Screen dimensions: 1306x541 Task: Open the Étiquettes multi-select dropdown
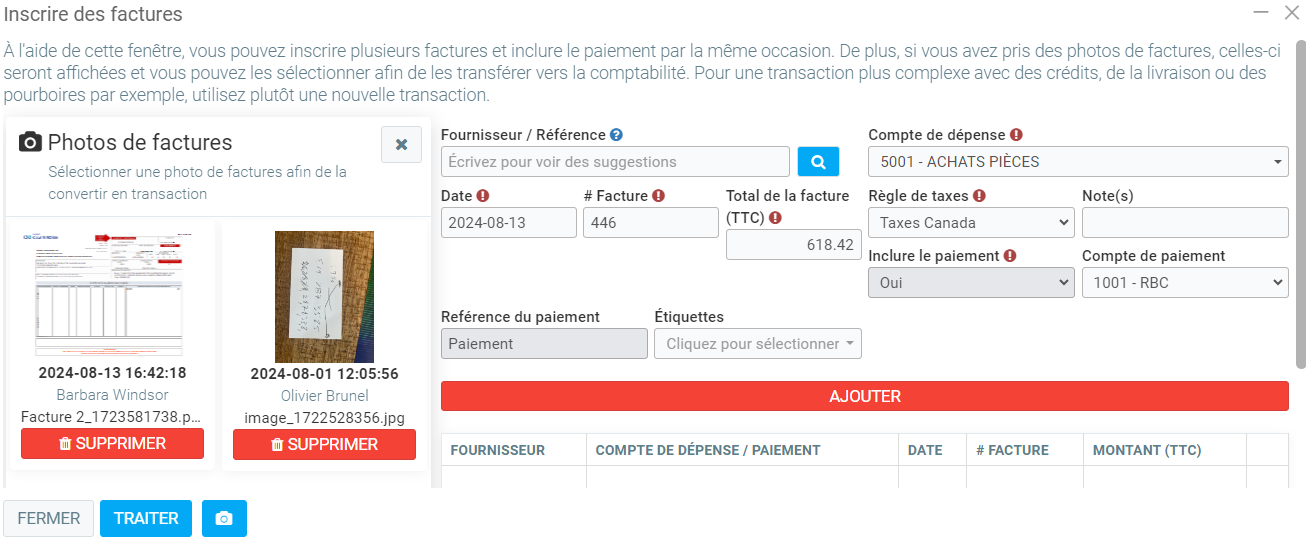(x=757, y=344)
